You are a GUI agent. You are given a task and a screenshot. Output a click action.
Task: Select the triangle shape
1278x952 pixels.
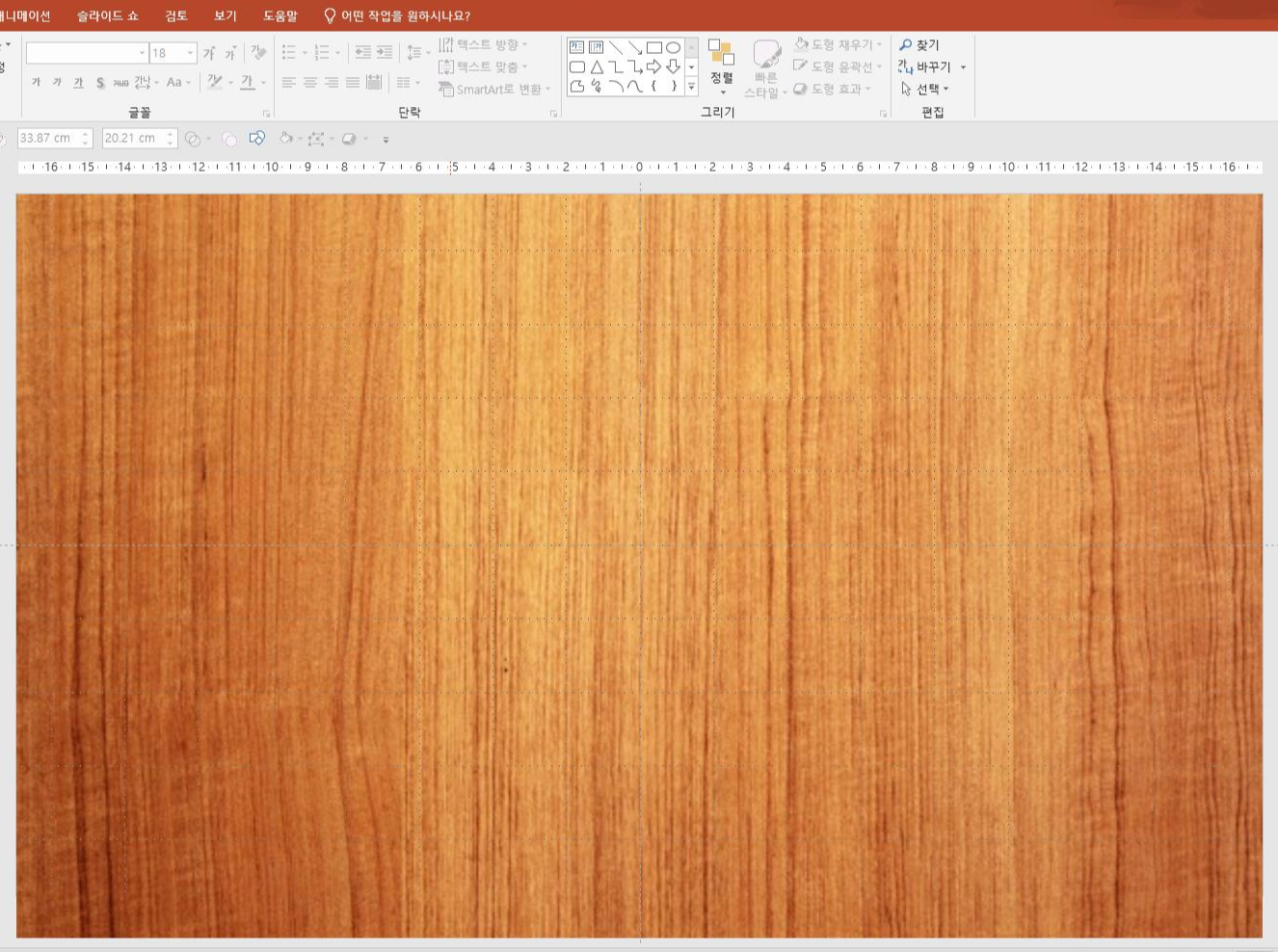click(x=596, y=66)
